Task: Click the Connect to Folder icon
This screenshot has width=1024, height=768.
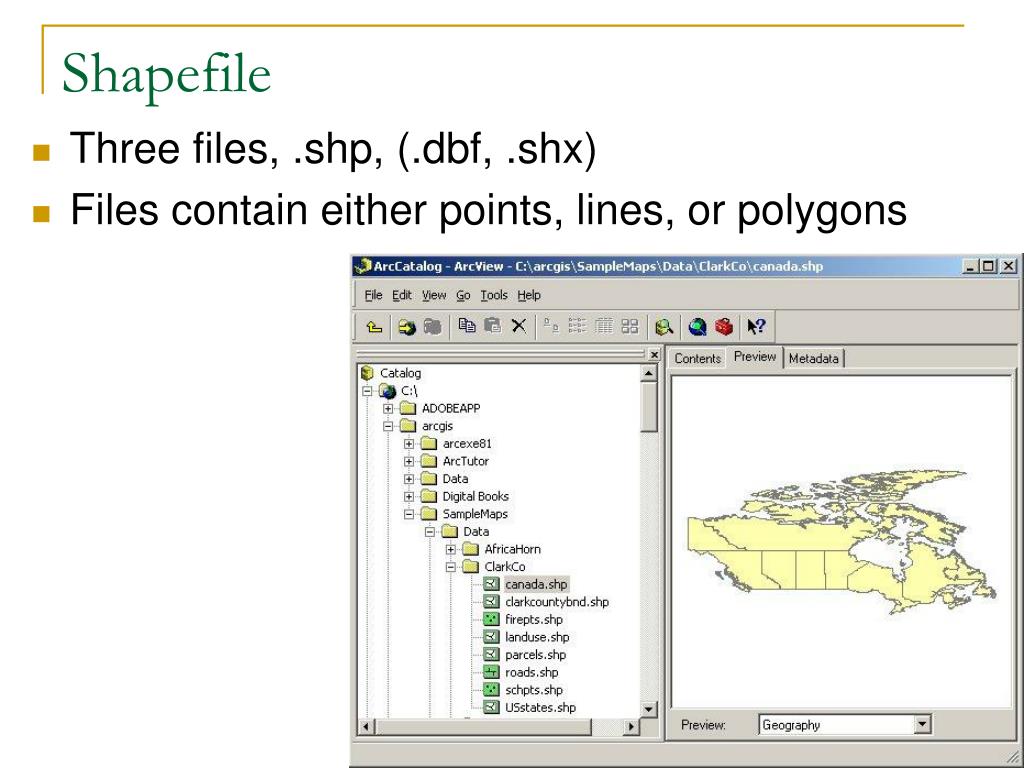Action: [x=407, y=327]
